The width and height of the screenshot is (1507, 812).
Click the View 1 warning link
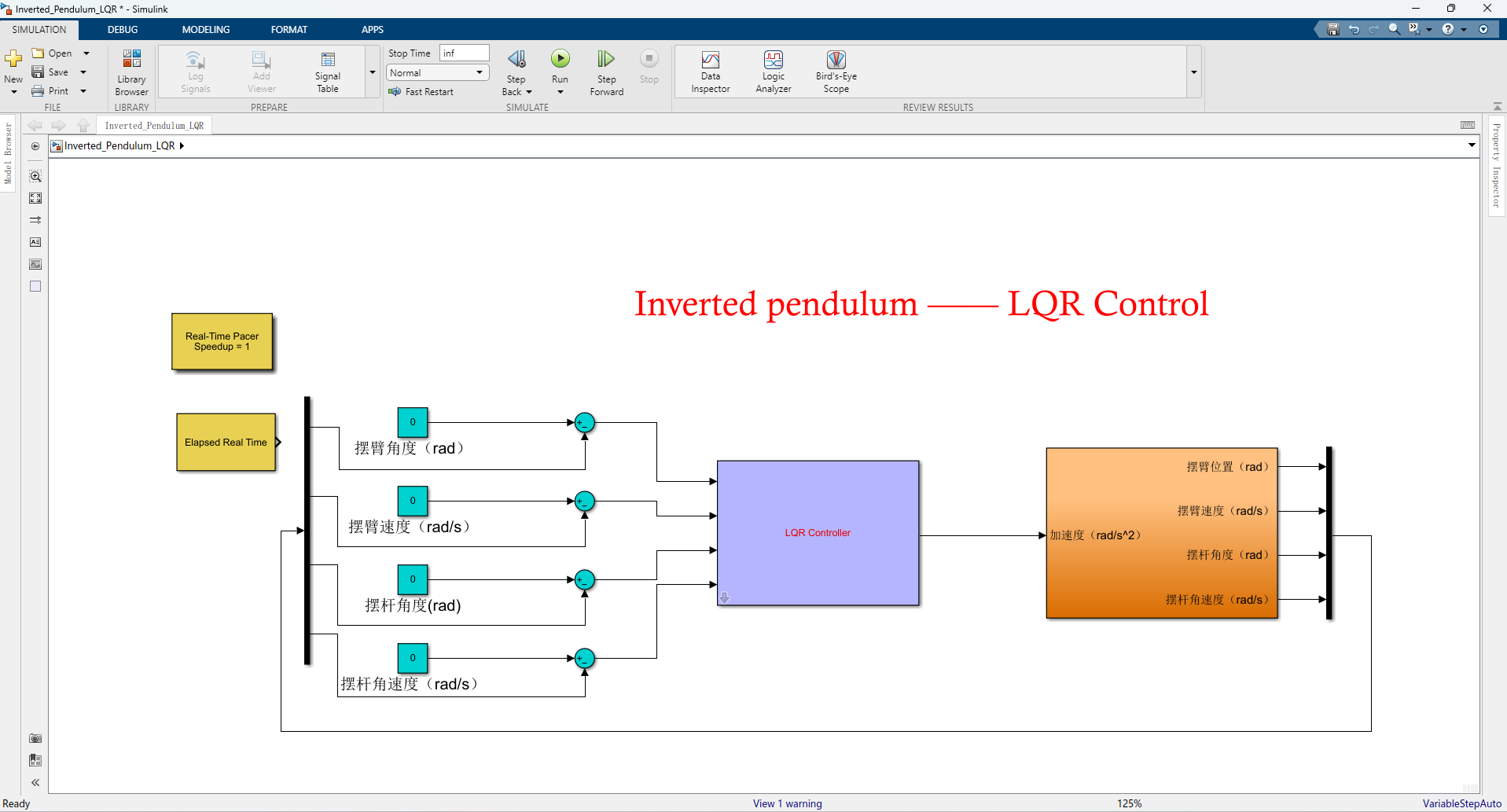[x=787, y=803]
